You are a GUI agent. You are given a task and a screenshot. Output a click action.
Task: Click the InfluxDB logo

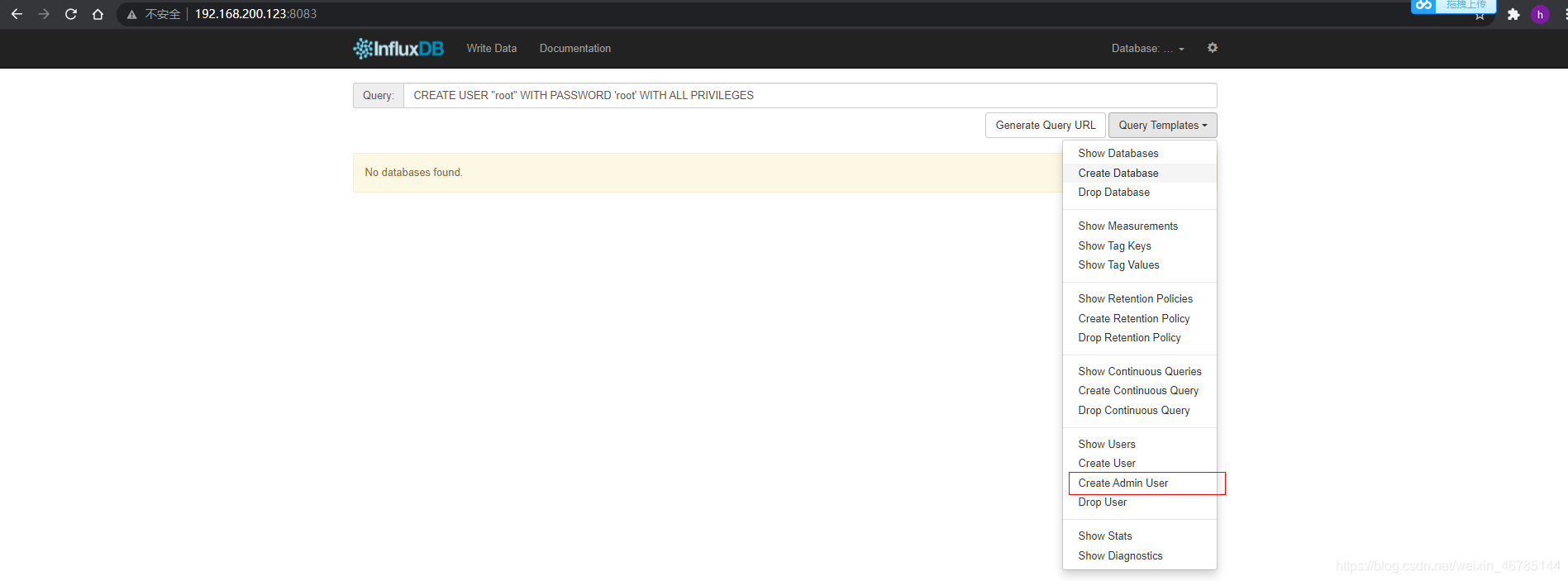(x=398, y=49)
